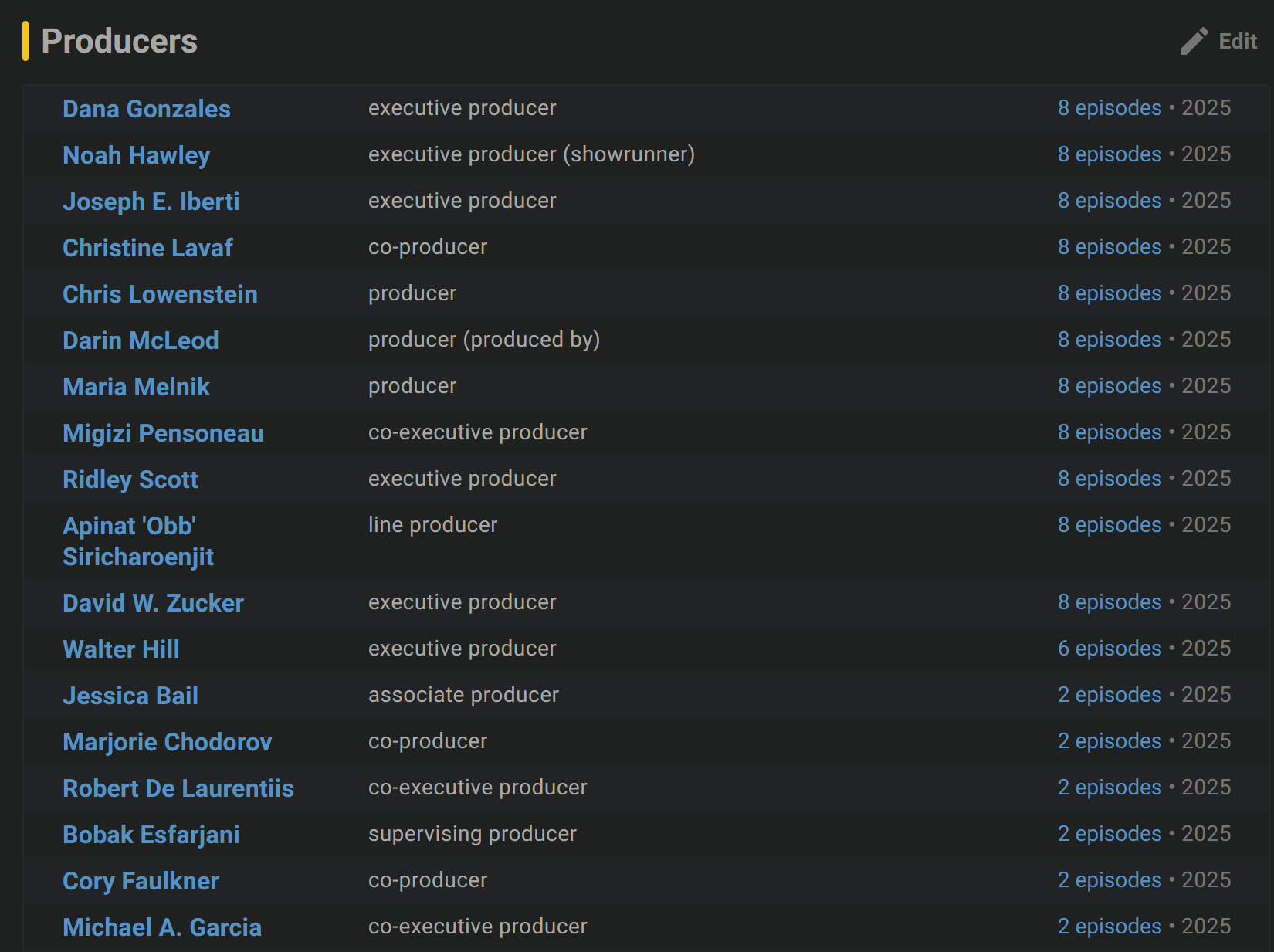Open Apinat 'Obb' Siricharoenjit's page
1274x952 pixels.
[x=138, y=541]
